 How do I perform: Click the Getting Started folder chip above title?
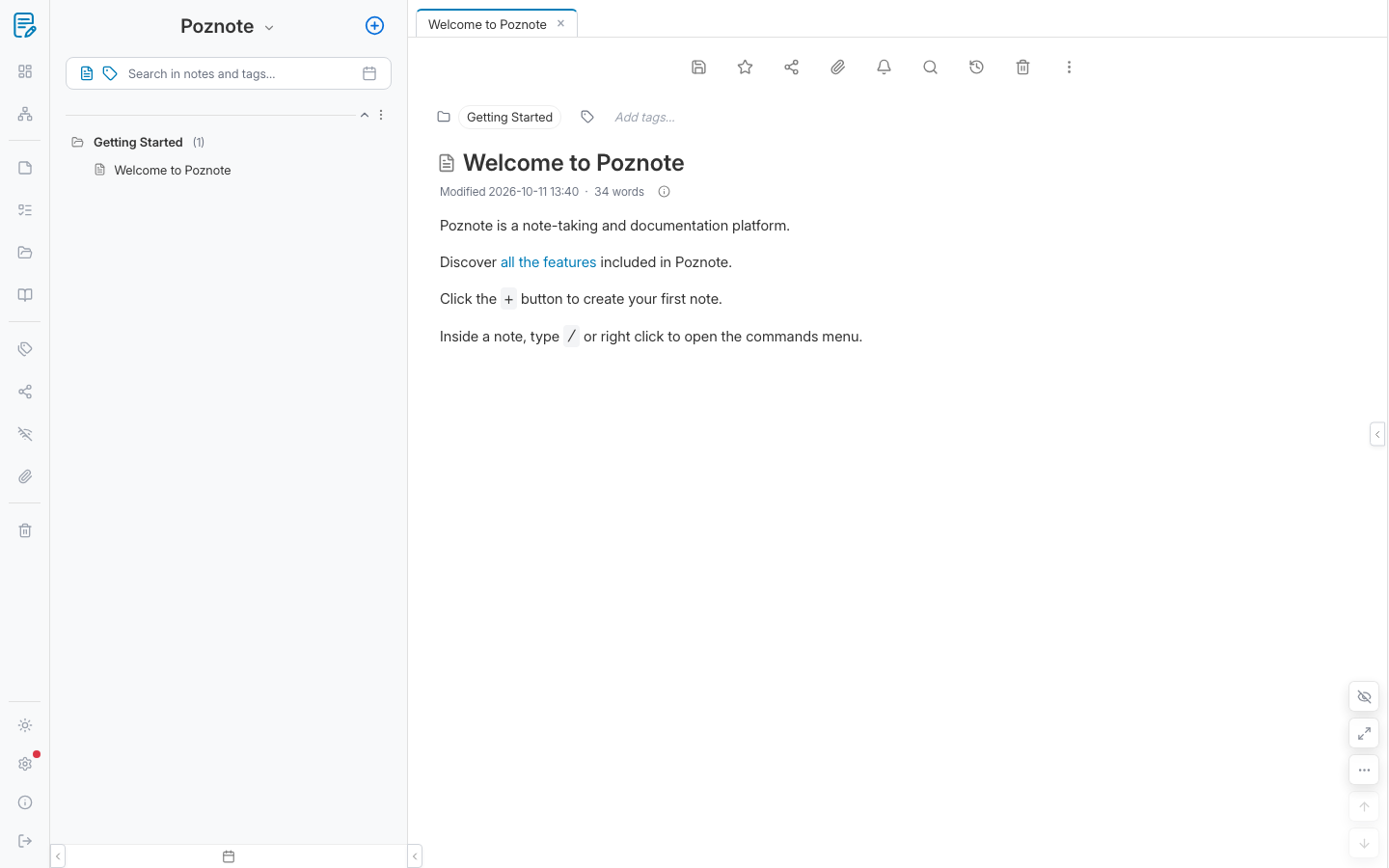(509, 118)
